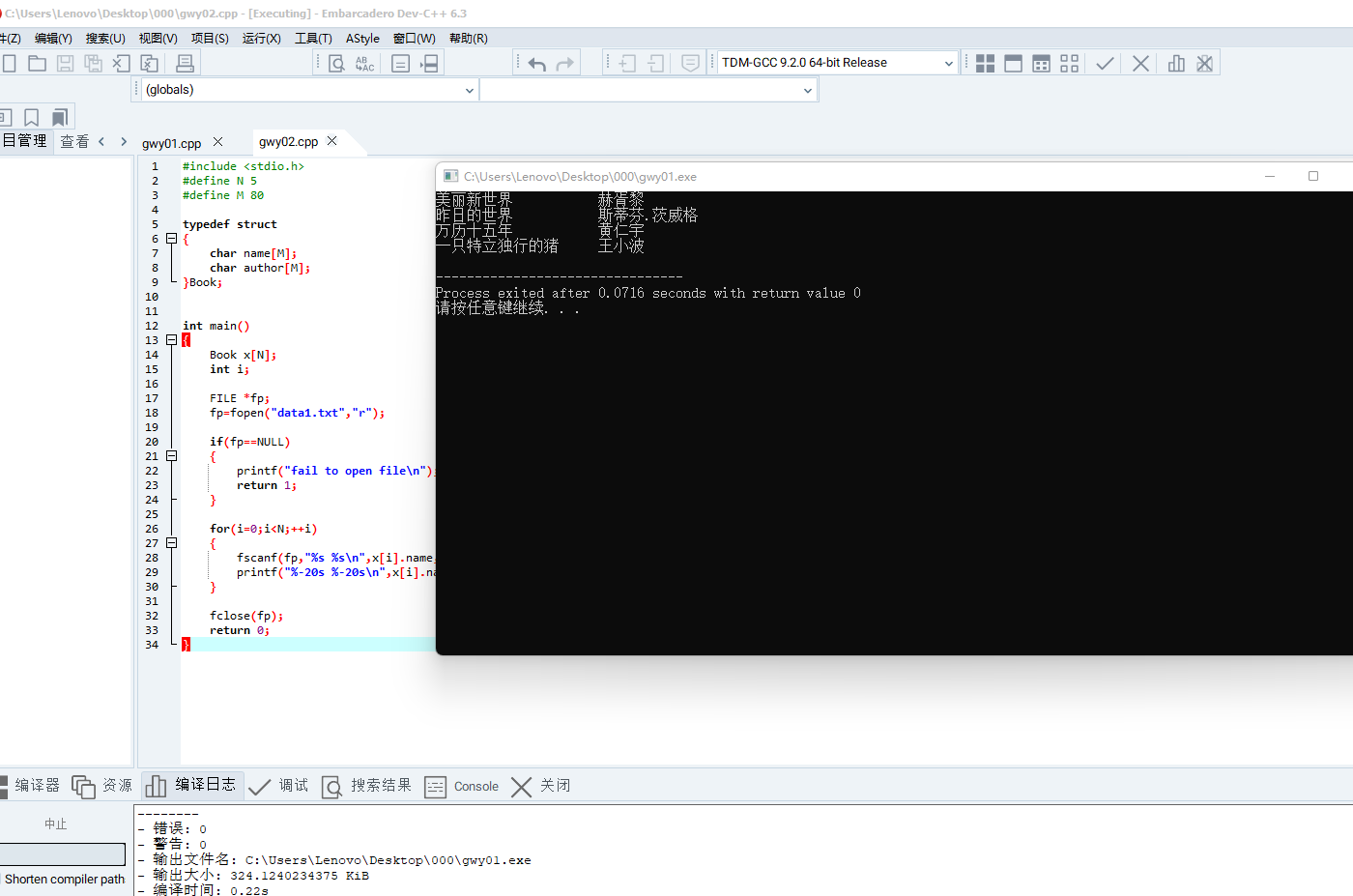Open the 搜索结果 bottom tab

coord(367,786)
